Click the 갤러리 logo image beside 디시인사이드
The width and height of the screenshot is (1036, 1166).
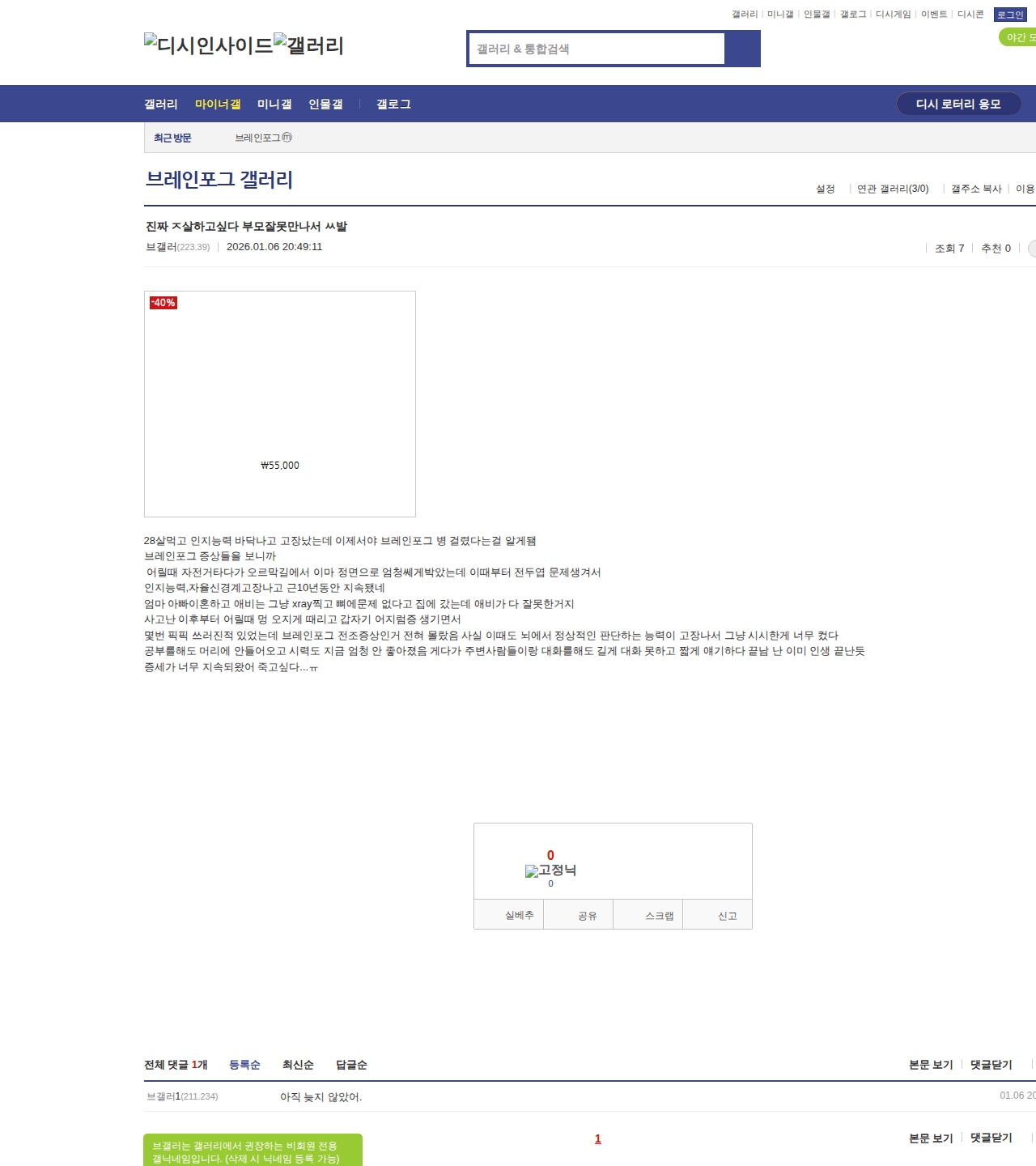click(x=309, y=45)
